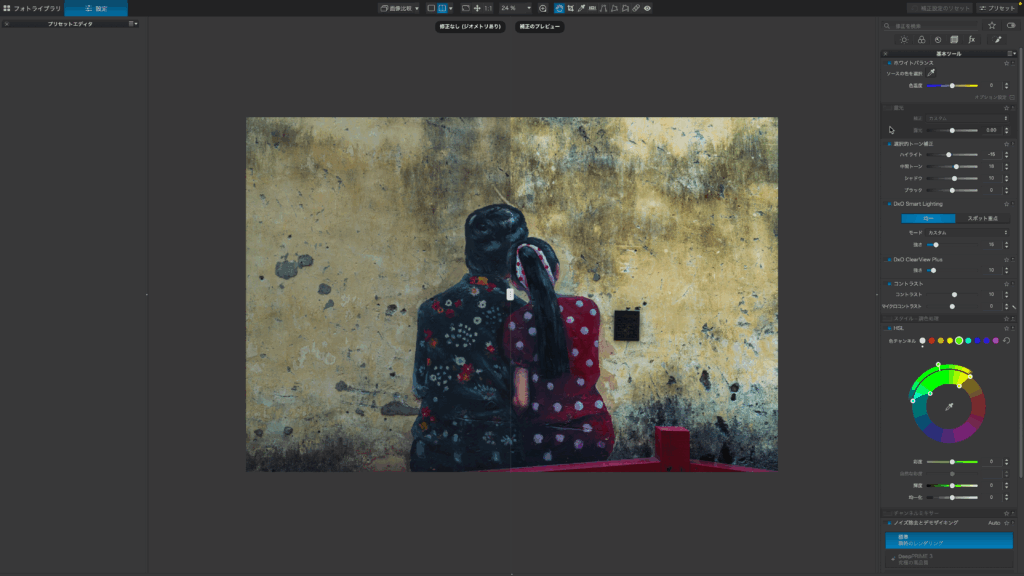The width and height of the screenshot is (1024, 576).
Task: Pick the white balance eyedropper in toolbar
Action: tap(581, 8)
